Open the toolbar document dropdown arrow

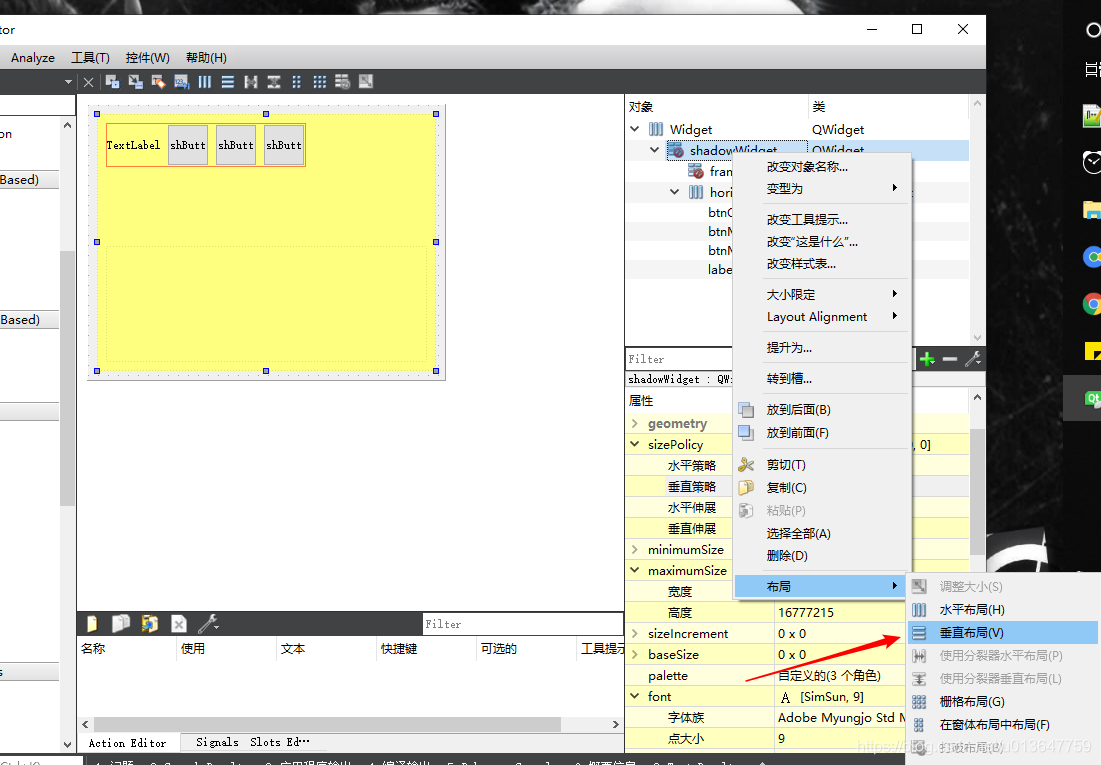pos(68,82)
